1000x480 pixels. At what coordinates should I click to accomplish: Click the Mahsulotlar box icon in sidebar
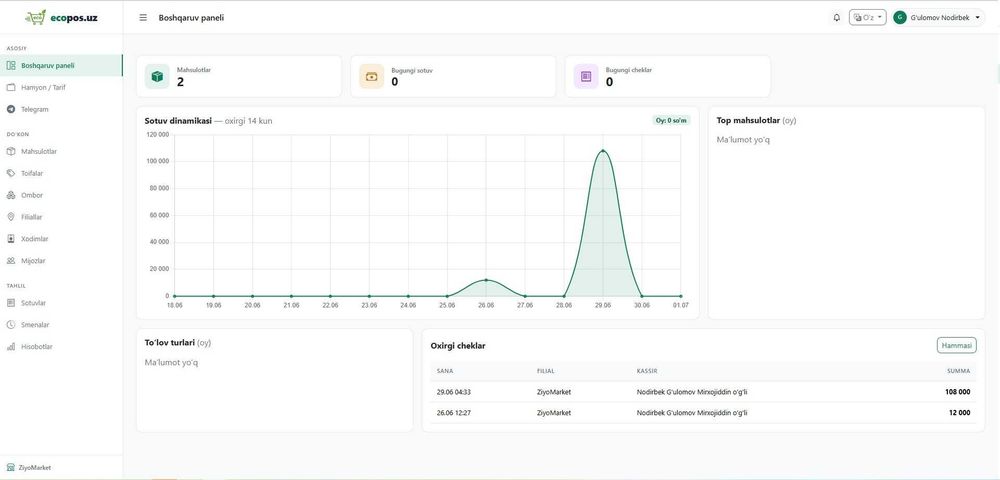11,151
